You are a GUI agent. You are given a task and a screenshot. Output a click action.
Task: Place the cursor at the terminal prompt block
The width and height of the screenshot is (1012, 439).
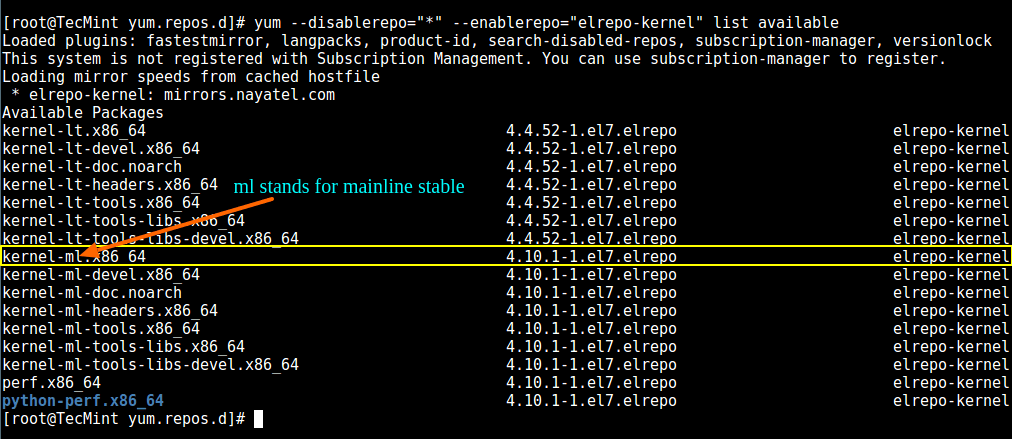coord(258,419)
